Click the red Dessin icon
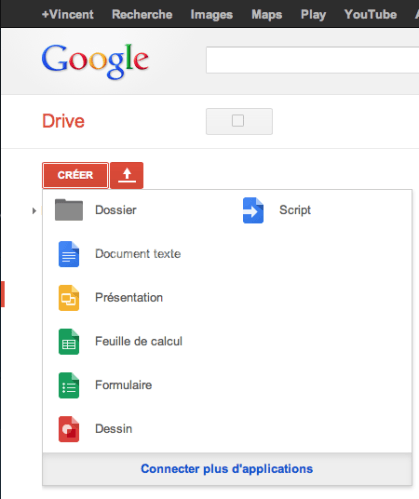 pyautogui.click(x=69, y=429)
